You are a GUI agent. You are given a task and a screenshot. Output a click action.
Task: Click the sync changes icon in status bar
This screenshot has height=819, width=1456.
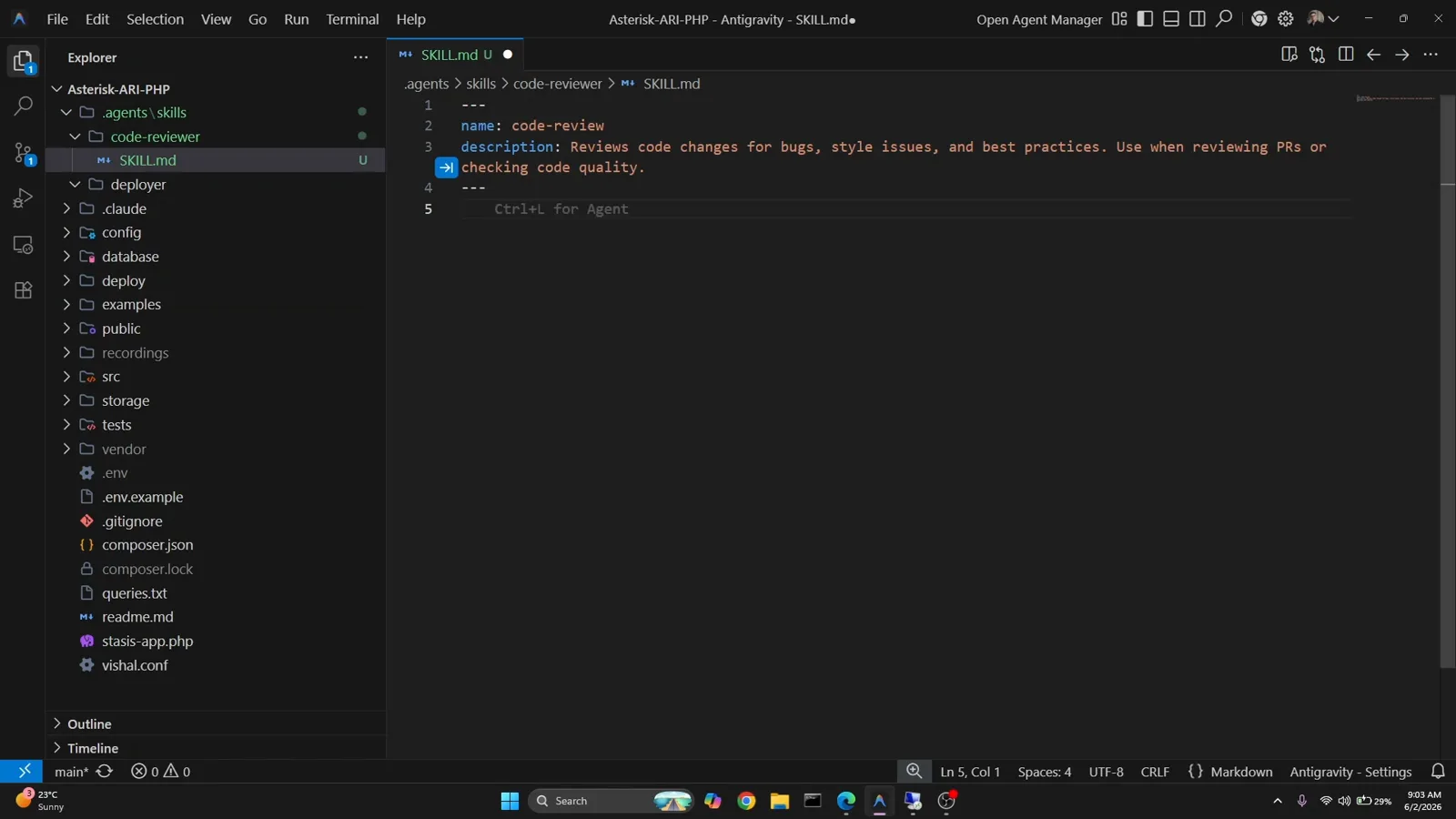point(105,771)
